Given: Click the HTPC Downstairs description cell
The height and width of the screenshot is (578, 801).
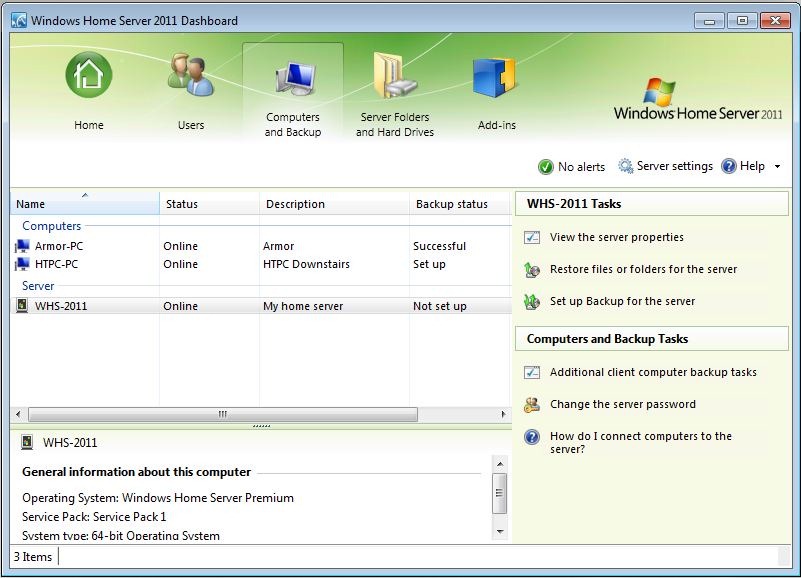Looking at the screenshot, I should 306,264.
